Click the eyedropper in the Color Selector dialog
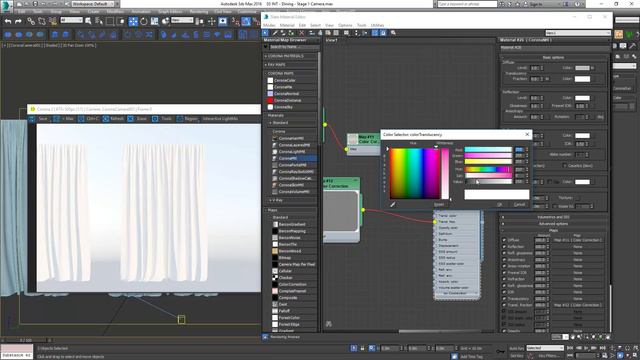 [x=393, y=204]
